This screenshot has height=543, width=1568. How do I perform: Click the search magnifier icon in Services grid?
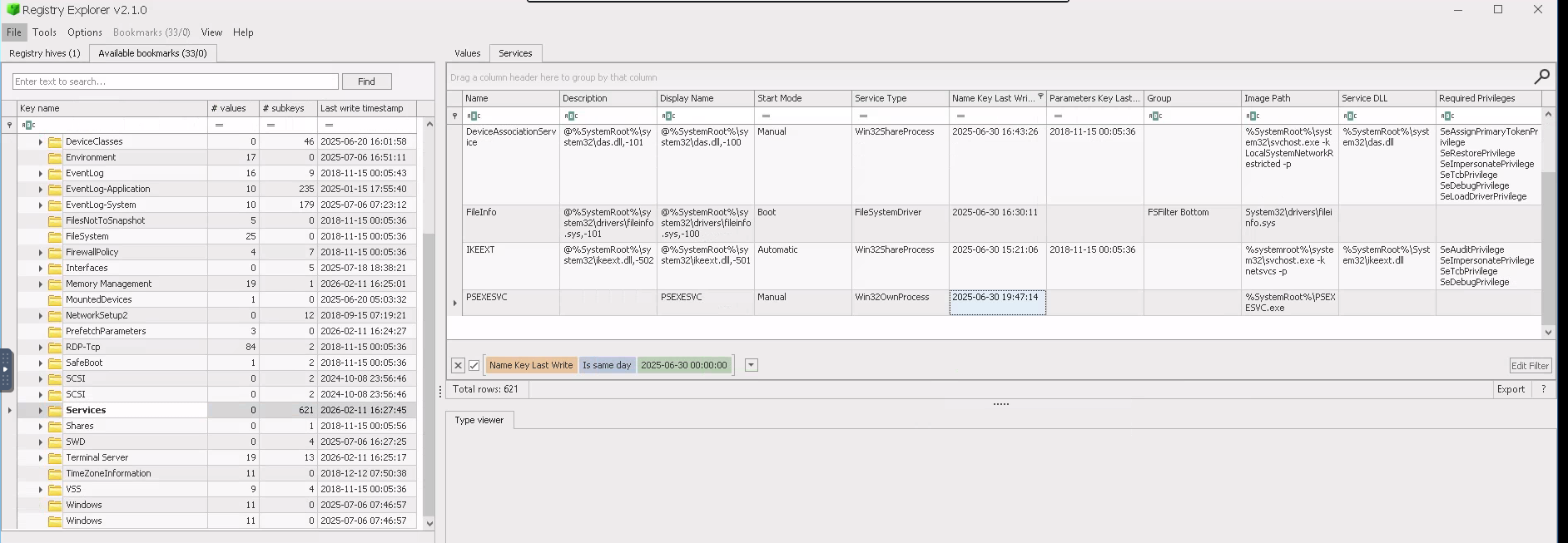[x=1541, y=77]
